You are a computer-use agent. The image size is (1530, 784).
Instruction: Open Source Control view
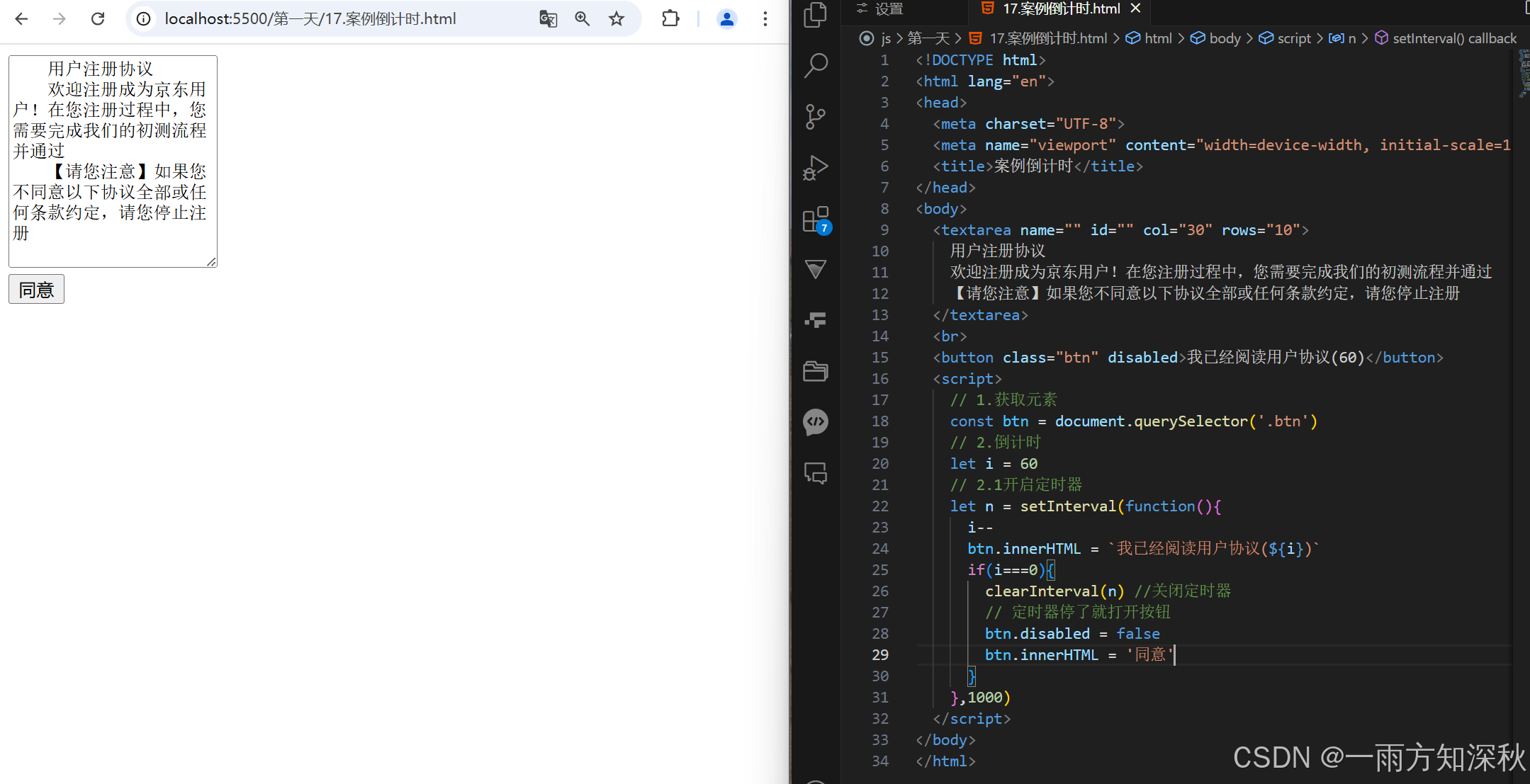pyautogui.click(x=816, y=117)
